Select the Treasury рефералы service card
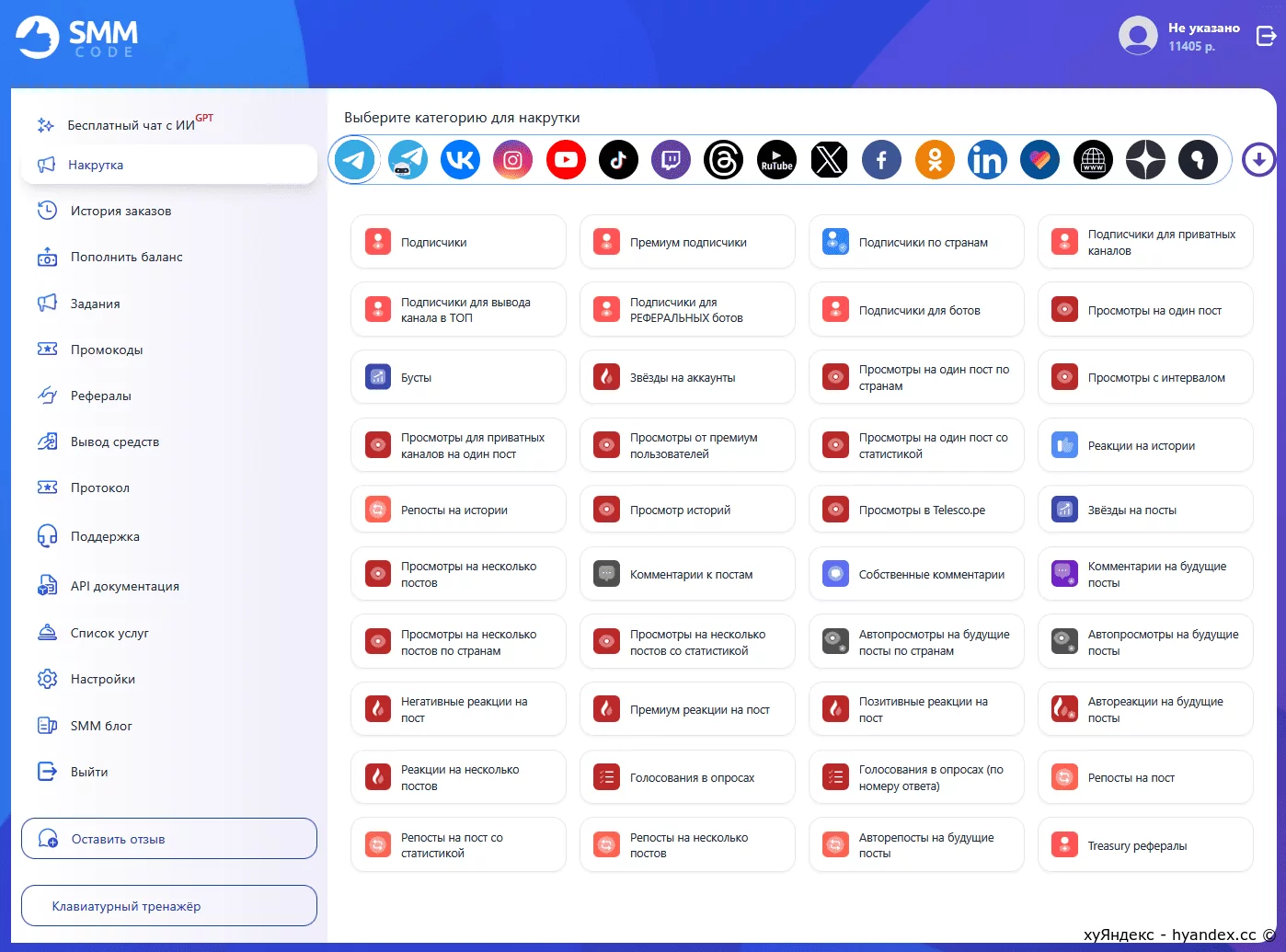 (1145, 845)
